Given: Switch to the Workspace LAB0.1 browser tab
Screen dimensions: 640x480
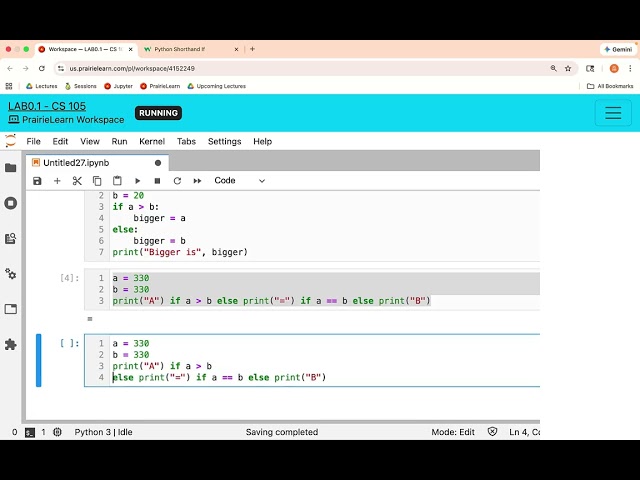Looking at the screenshot, I should click(x=85, y=49).
